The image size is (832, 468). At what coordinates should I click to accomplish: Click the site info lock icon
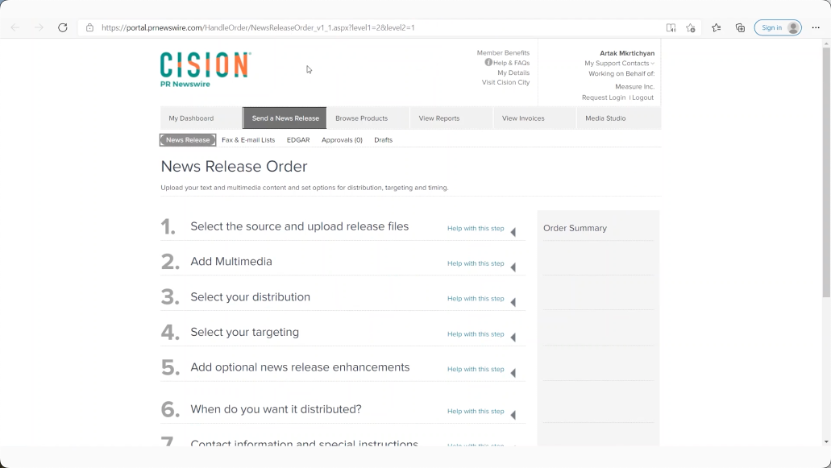pos(90,28)
